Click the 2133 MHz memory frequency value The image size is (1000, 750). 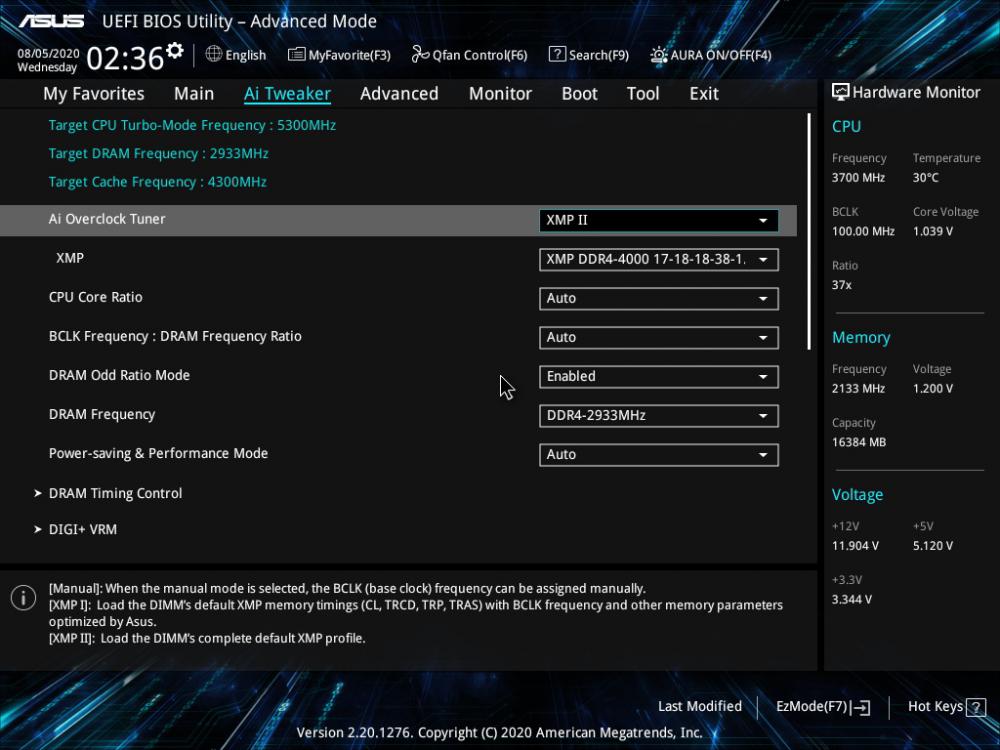858,388
